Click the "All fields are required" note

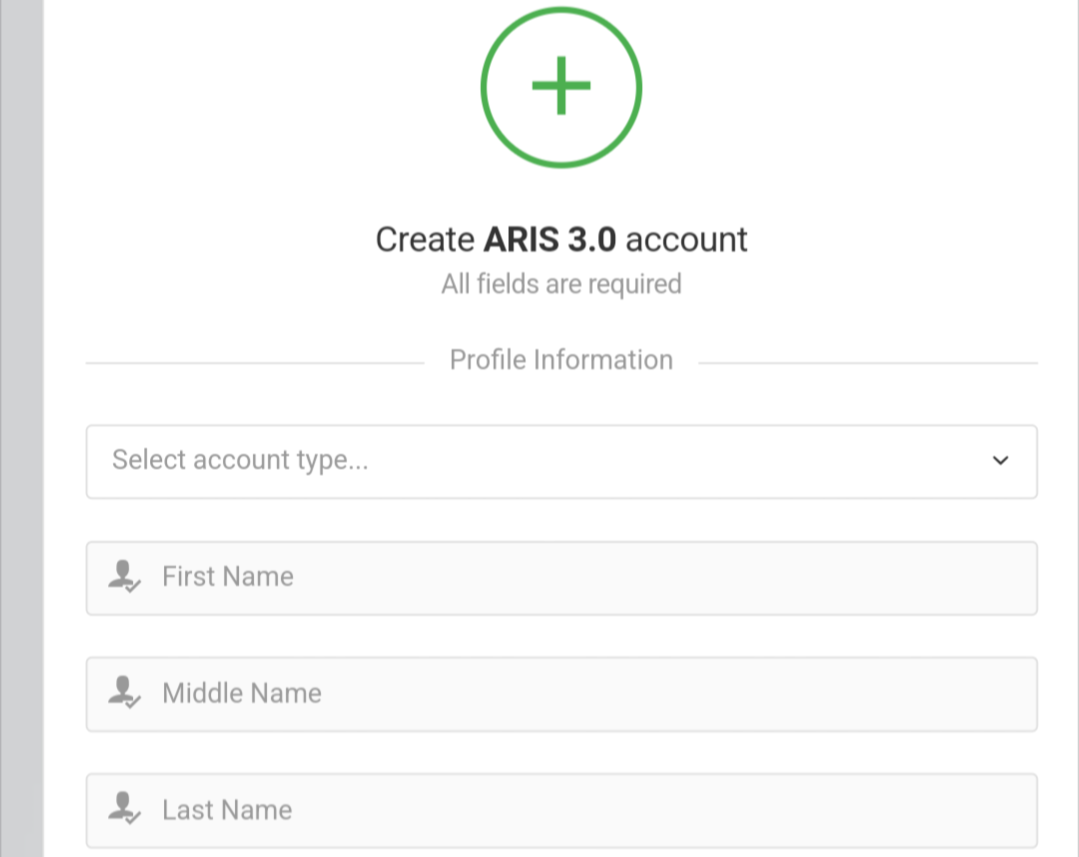pos(561,284)
